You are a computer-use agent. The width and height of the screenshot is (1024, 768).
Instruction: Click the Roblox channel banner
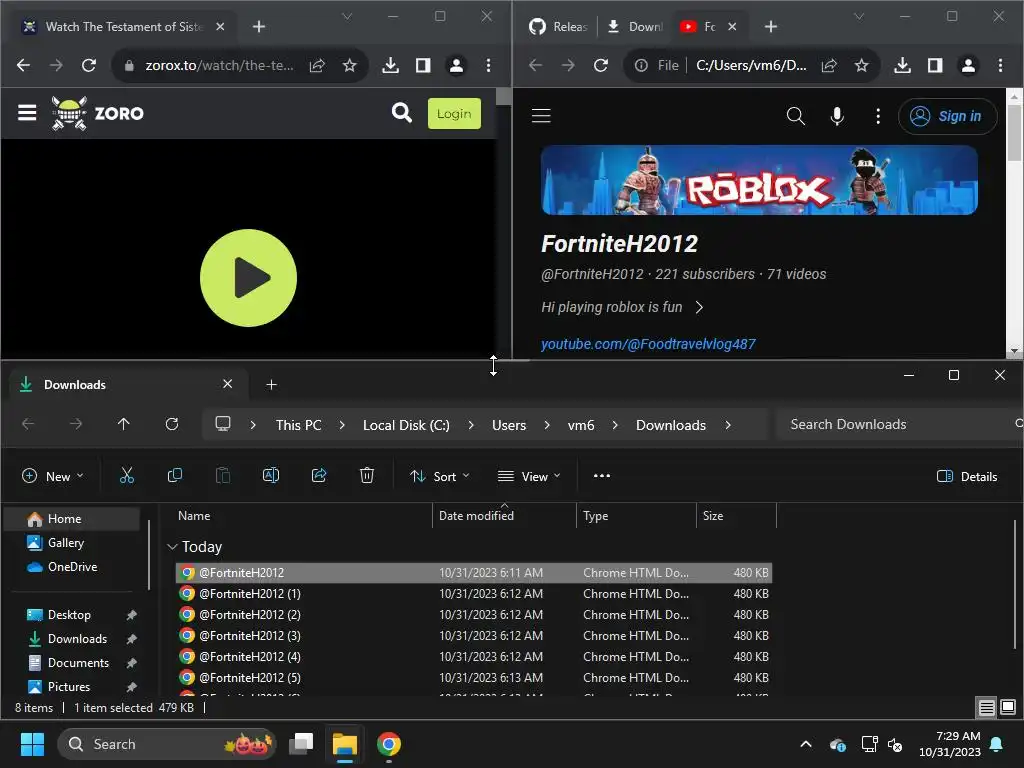pos(759,180)
